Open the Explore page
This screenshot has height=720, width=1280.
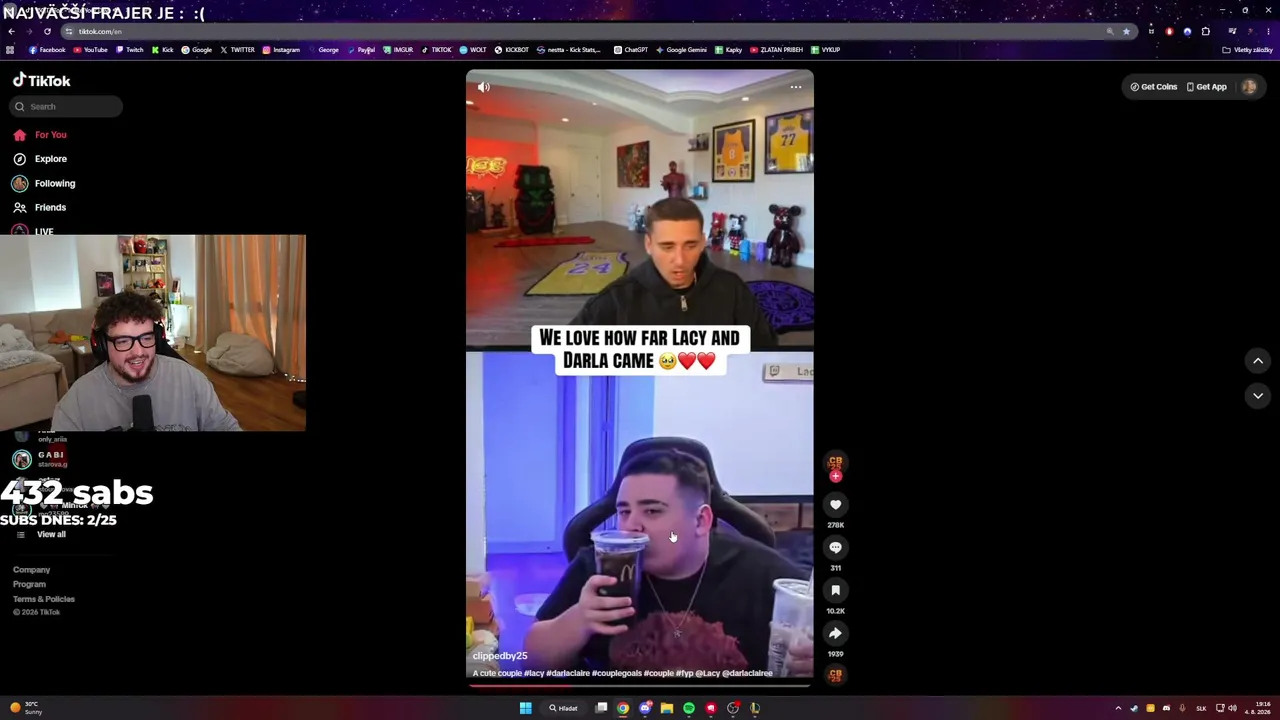pos(40,159)
